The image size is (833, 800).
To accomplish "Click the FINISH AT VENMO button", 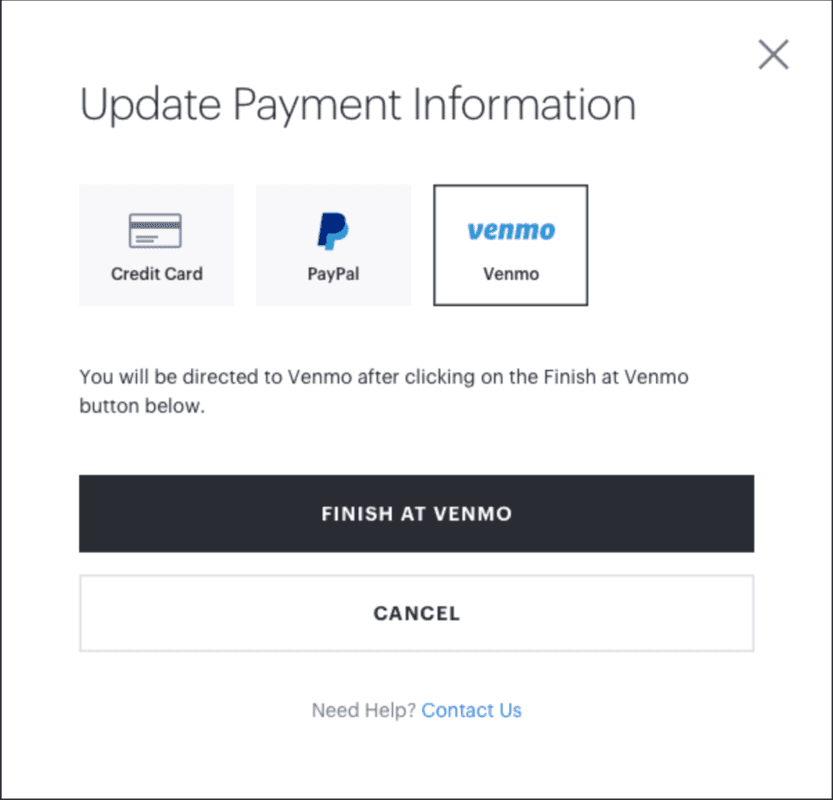I will [x=416, y=514].
